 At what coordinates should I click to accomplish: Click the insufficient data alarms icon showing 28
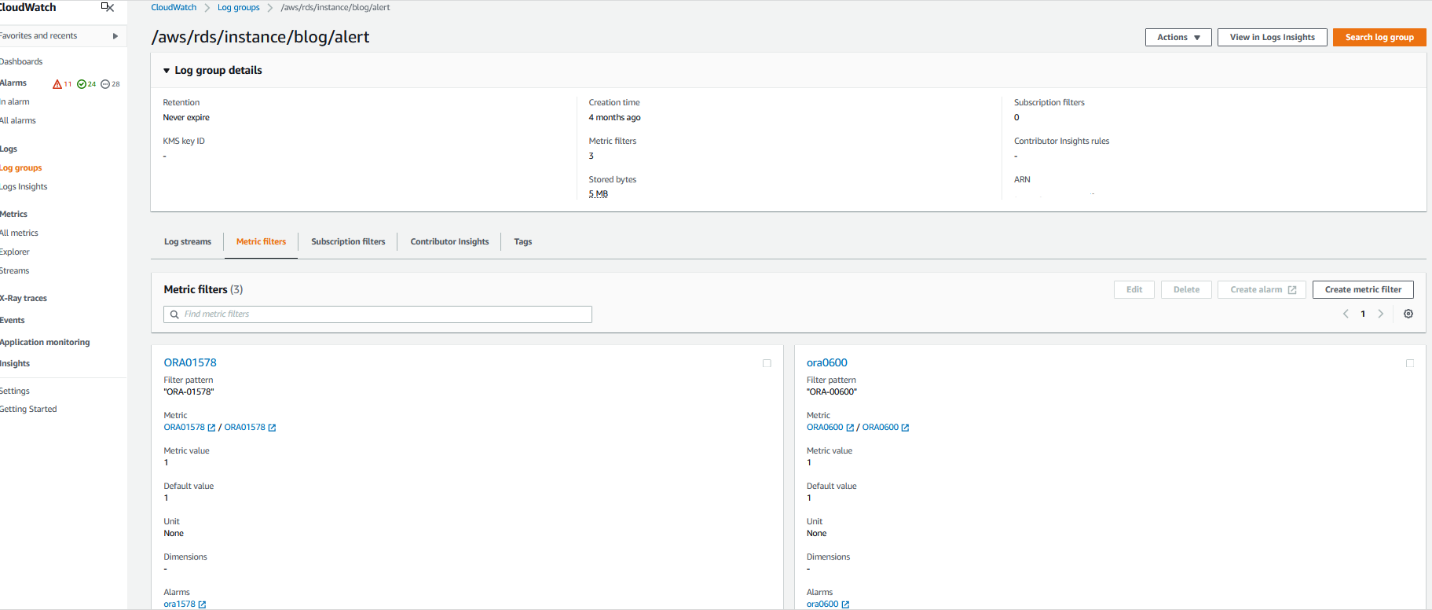(x=110, y=84)
